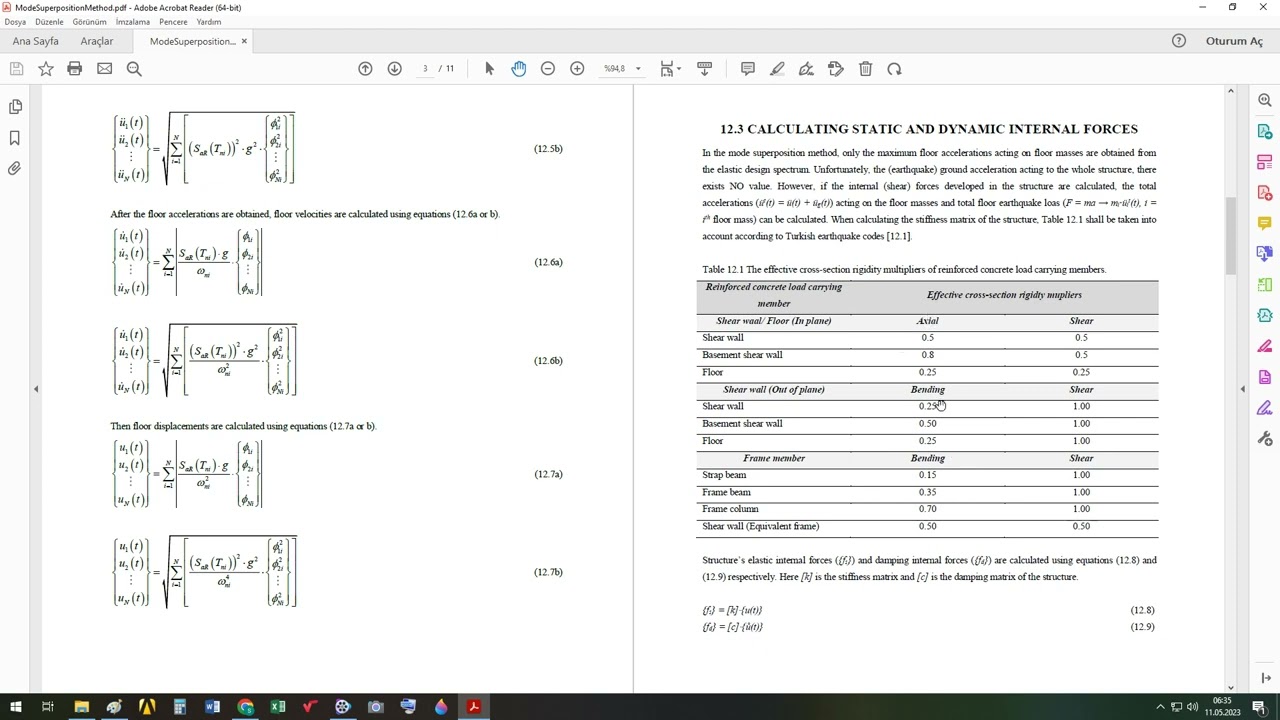Open Windows Start menu

coord(15,707)
